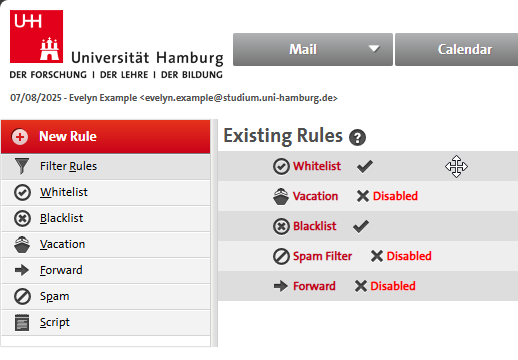Image resolution: width=518 pixels, height=360 pixels.
Task: Click the arrow icon next to sidebar Forward
Action: (22, 270)
